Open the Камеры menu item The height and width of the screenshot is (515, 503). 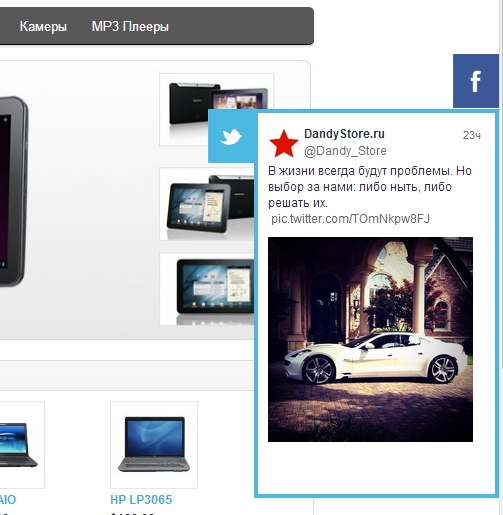coord(43,26)
